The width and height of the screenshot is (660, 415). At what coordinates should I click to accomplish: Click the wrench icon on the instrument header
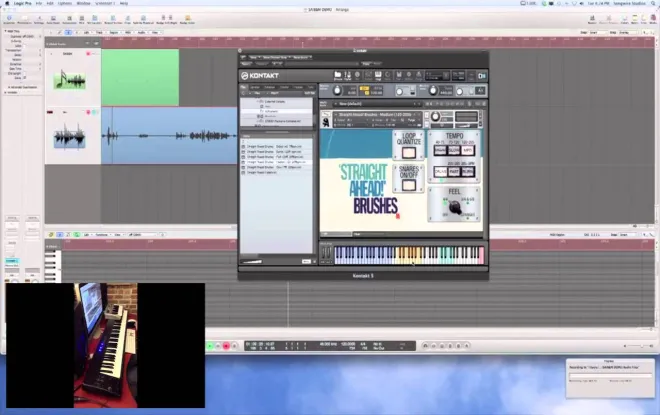325,114
